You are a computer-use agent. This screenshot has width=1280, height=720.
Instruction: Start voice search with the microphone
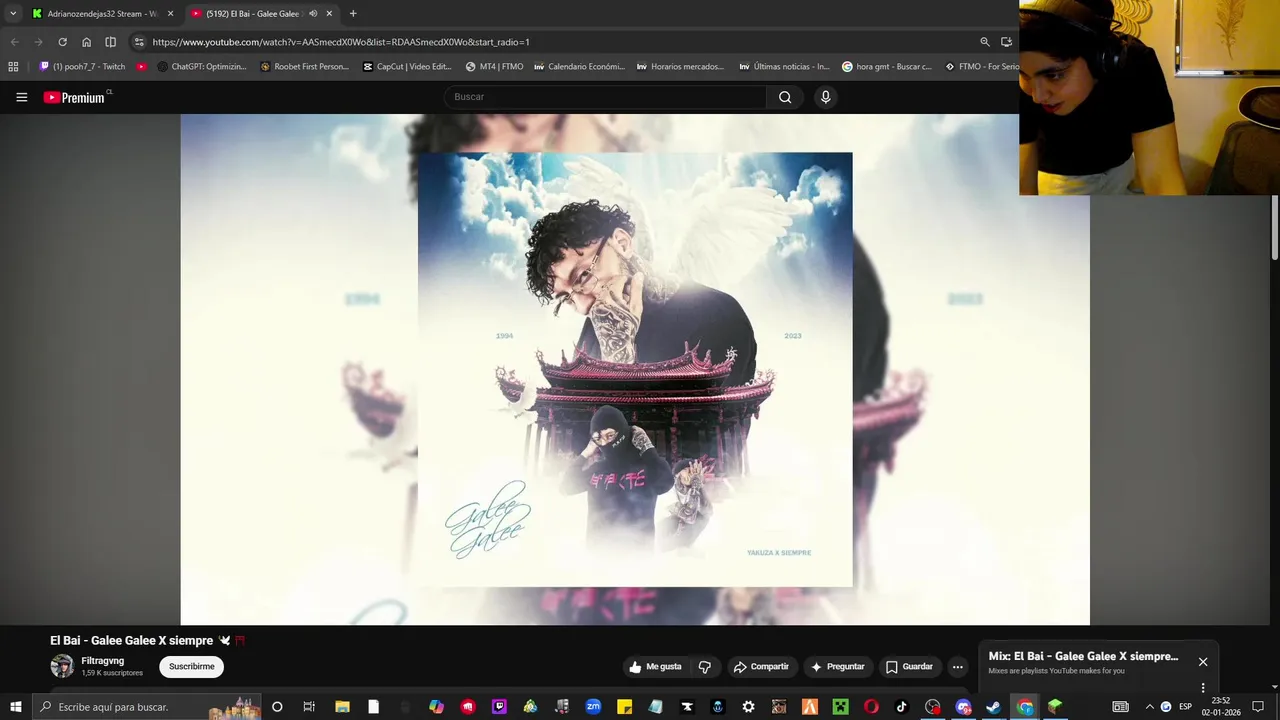point(825,97)
